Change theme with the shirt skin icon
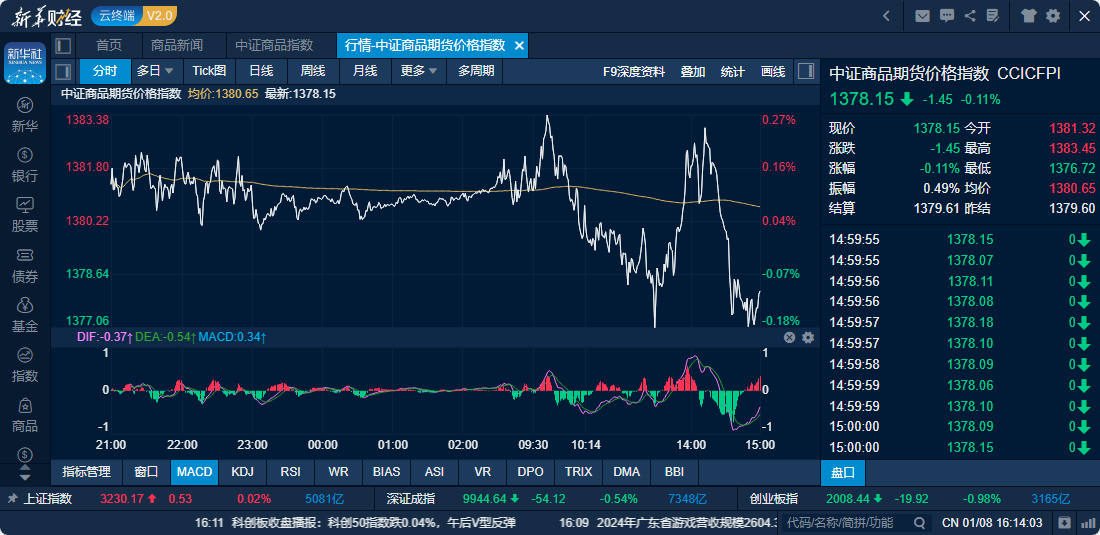Screen dimensions: 1100x535 click(x=1029, y=16)
